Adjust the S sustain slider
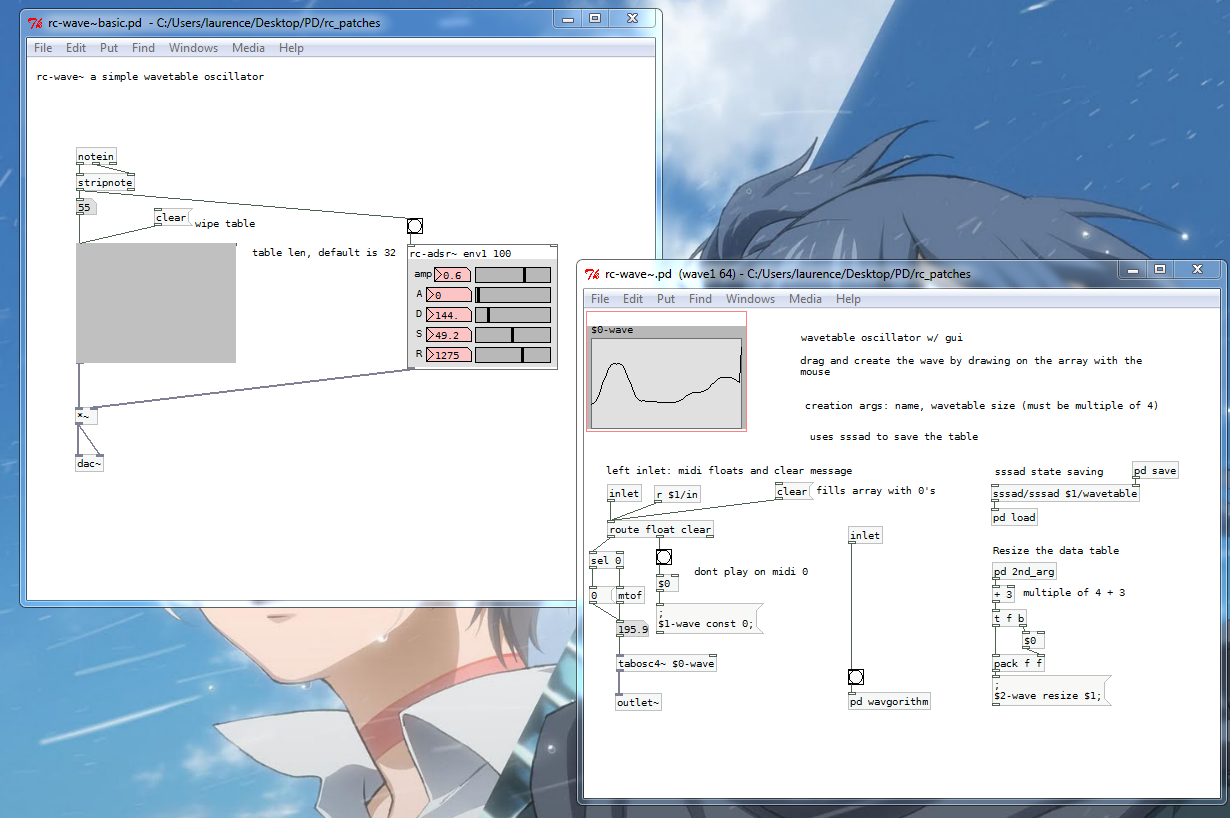The height and width of the screenshot is (818, 1230). coord(513,335)
